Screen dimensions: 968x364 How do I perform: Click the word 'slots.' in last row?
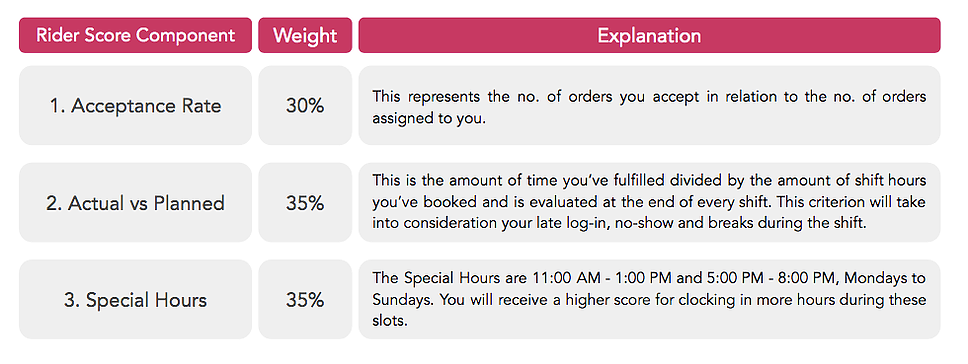[390, 322]
